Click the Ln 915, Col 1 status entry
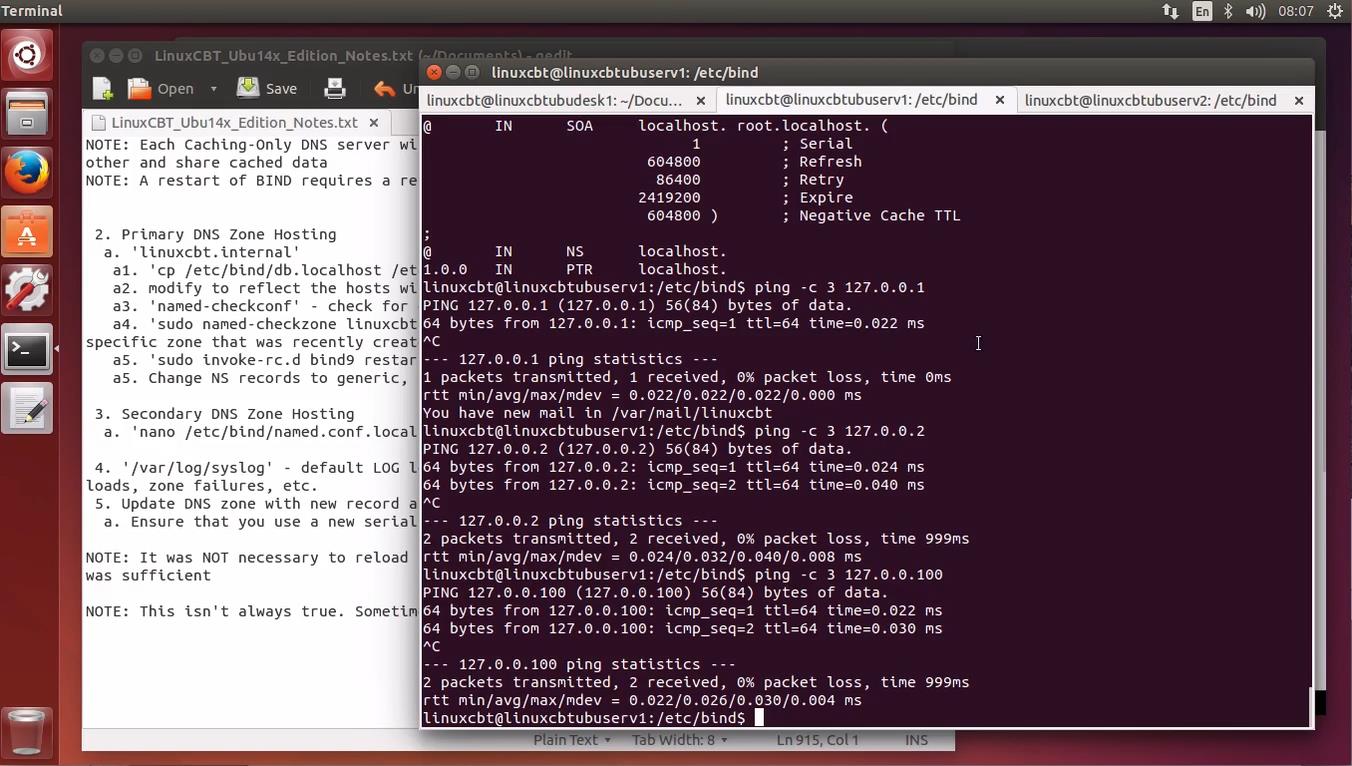 pos(818,740)
